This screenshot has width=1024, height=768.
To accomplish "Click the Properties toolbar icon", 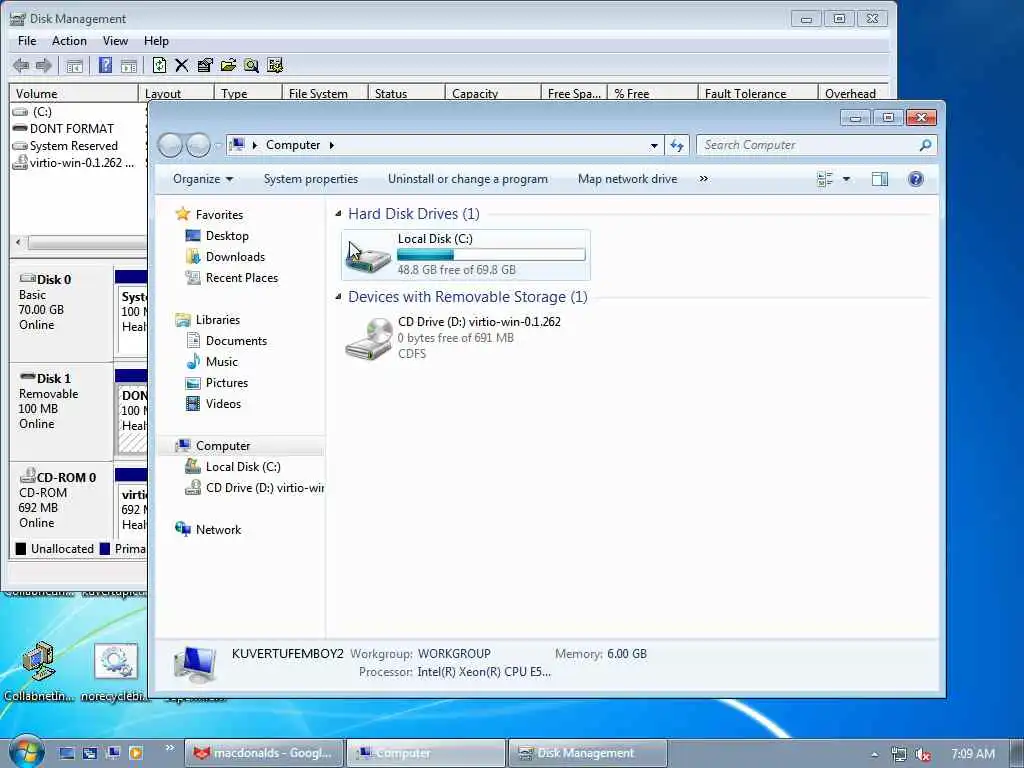I will (204, 65).
